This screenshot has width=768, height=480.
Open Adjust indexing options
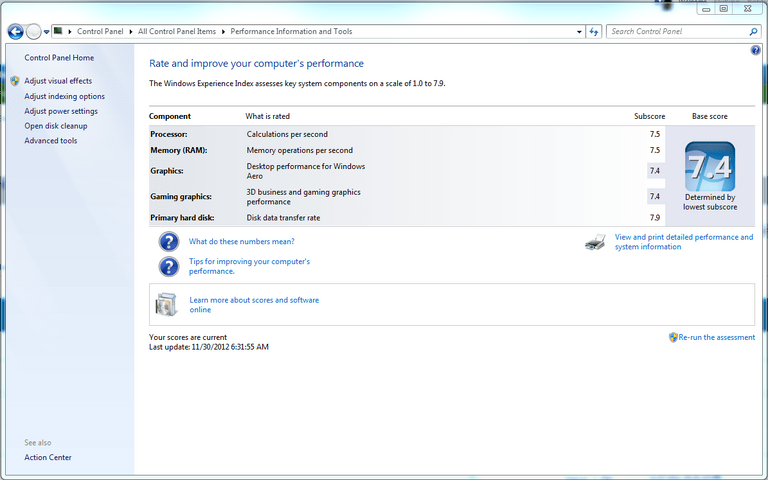point(65,96)
